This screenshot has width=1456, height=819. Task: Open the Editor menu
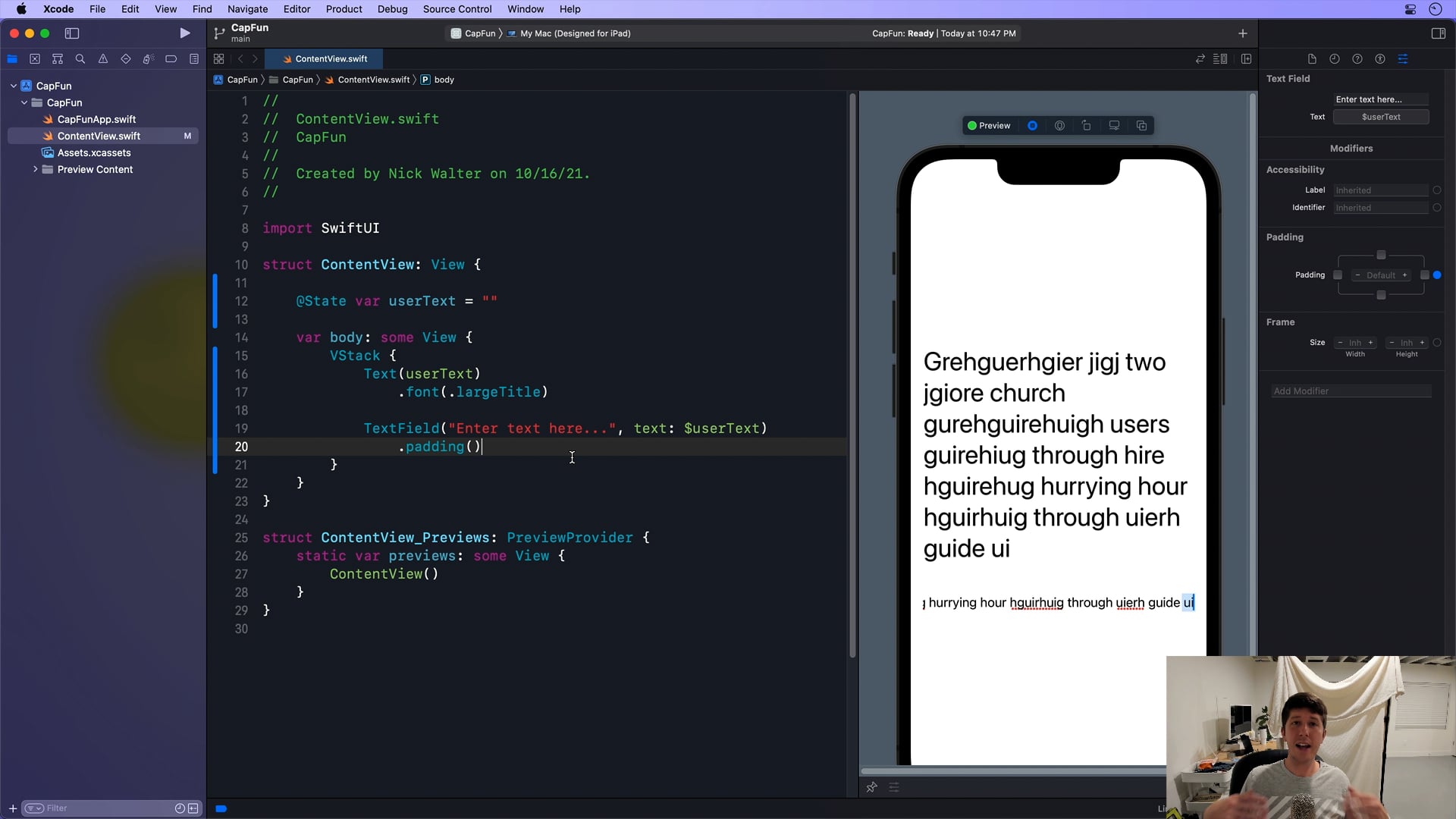297,9
